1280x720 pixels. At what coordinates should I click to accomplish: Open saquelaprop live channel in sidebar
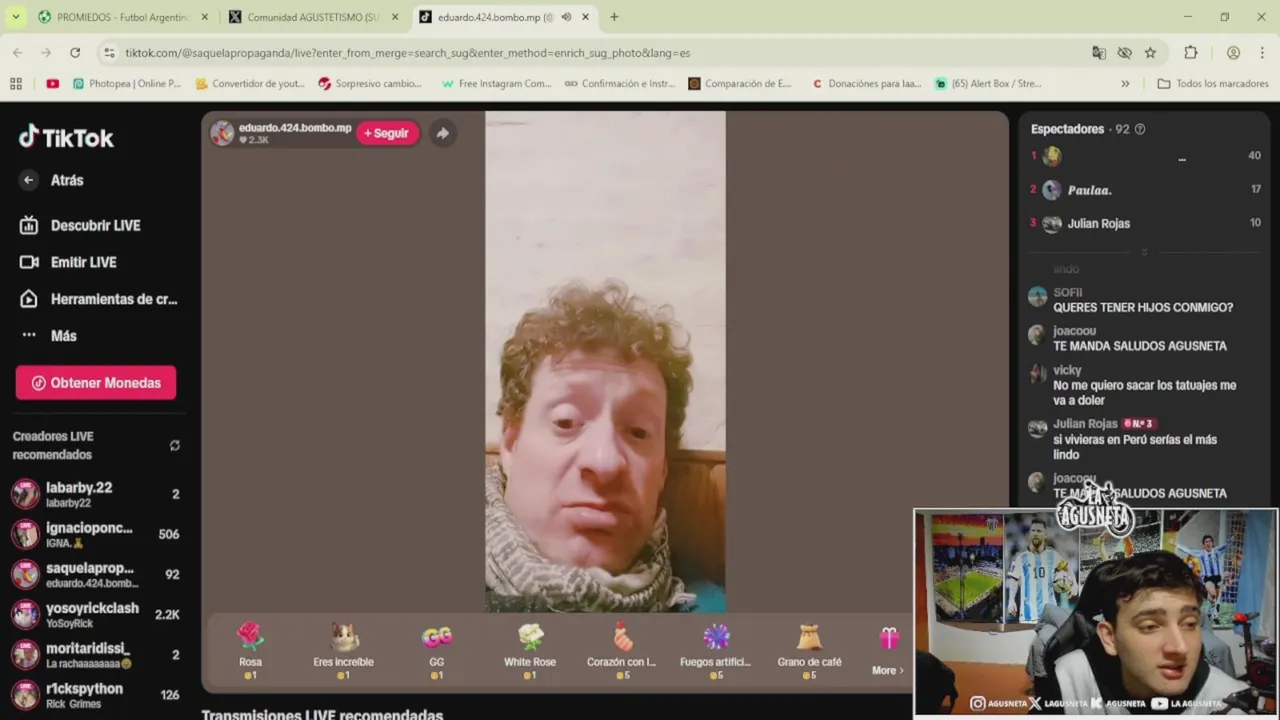(x=95, y=574)
